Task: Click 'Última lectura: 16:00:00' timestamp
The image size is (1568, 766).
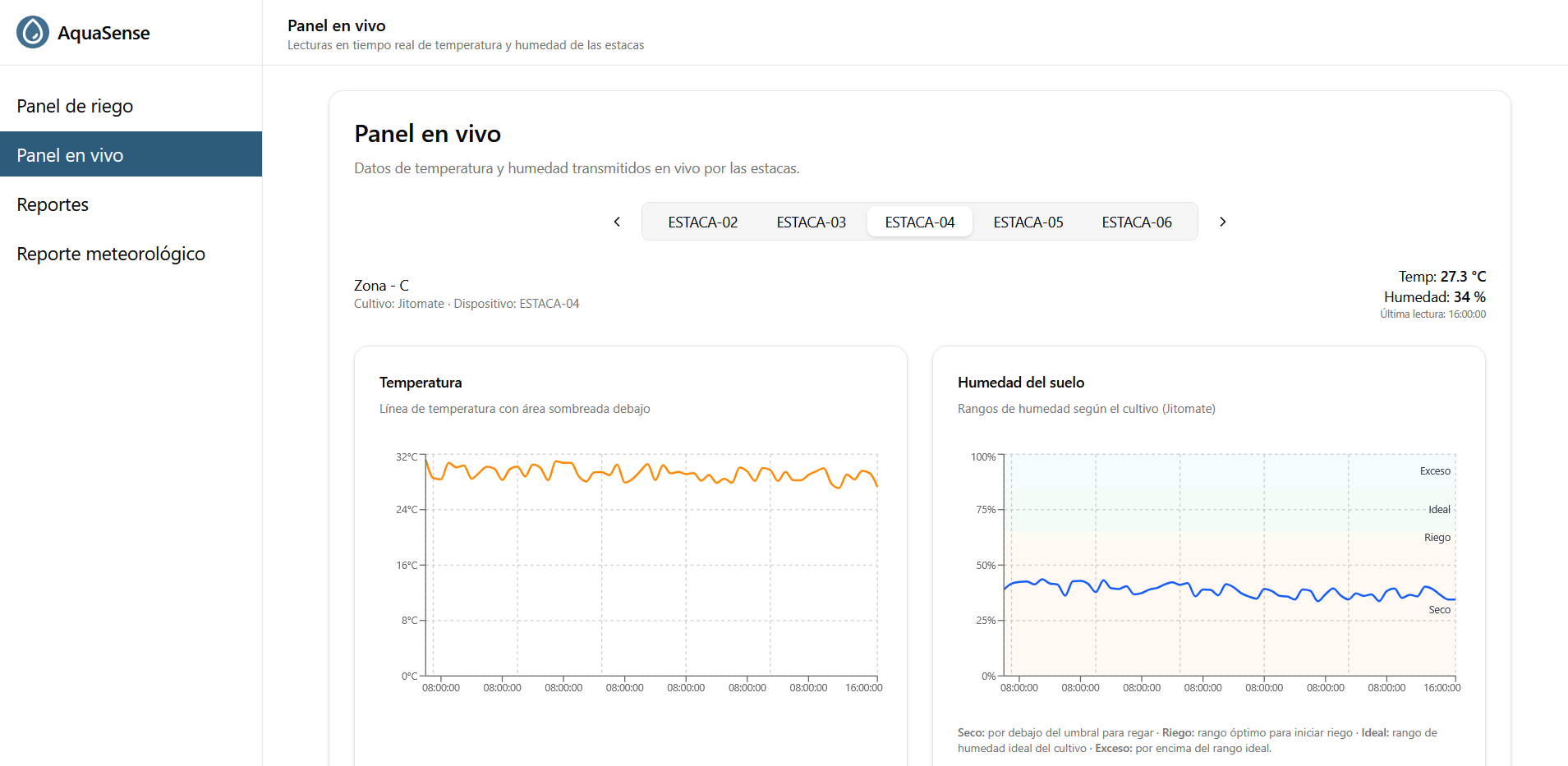Action: click(x=1433, y=314)
